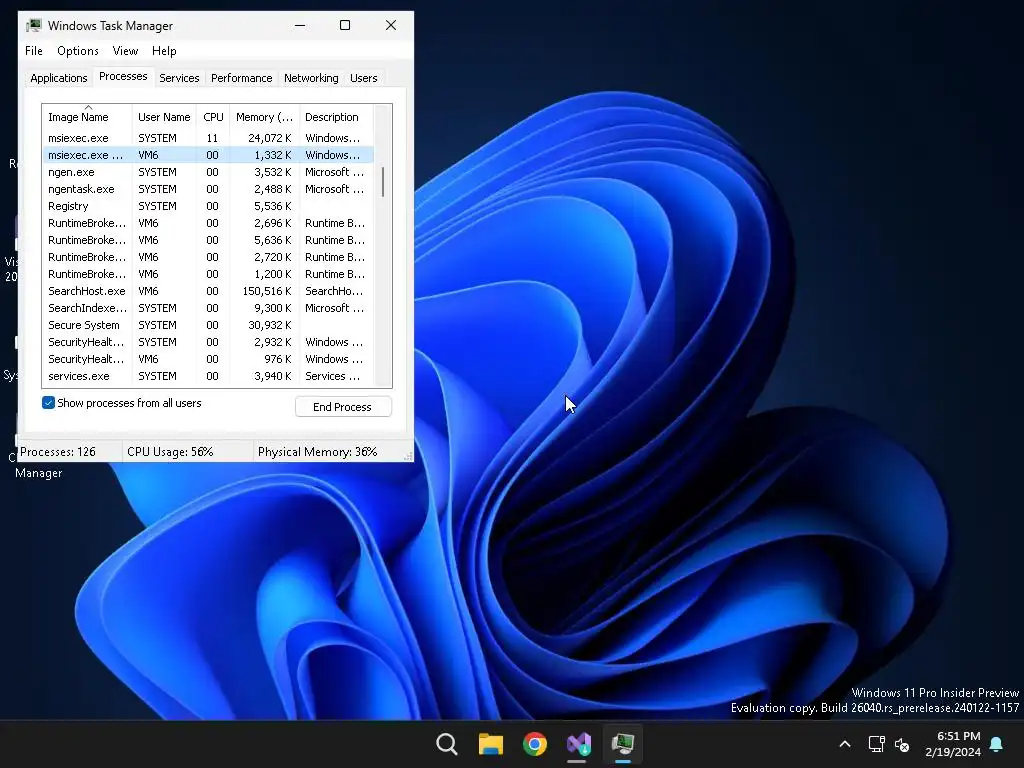This screenshot has width=1024, height=768.
Task: Sort by Description column header
Action: [x=336, y=117]
